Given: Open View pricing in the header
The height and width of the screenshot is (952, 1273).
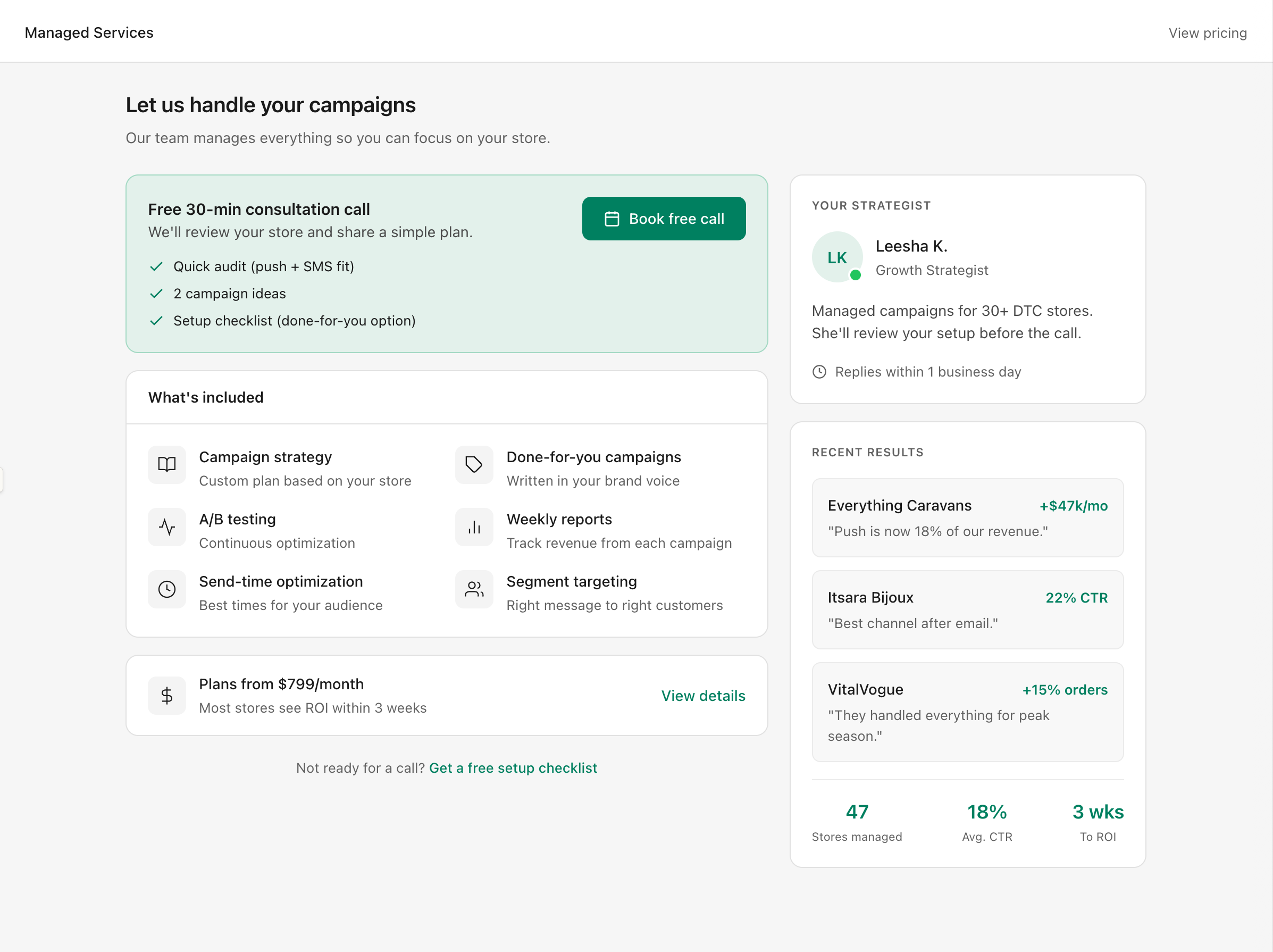Looking at the screenshot, I should click(1207, 33).
